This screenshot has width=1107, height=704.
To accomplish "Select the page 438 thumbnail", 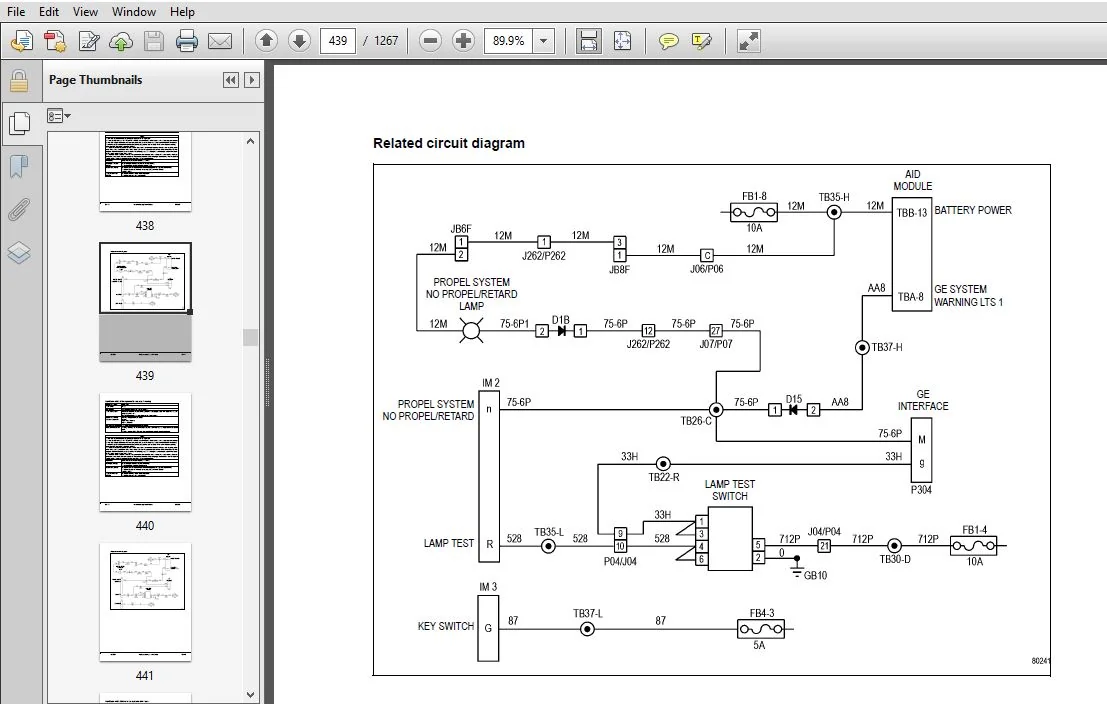I will coord(145,172).
